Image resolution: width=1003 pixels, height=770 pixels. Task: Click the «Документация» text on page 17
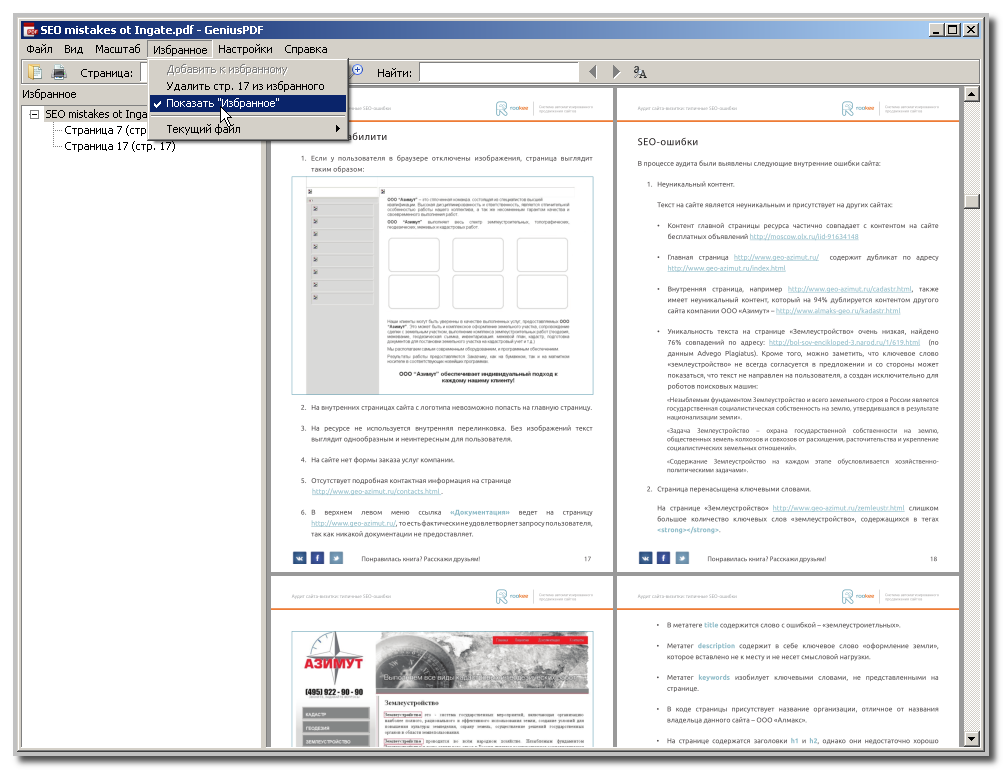(480, 512)
